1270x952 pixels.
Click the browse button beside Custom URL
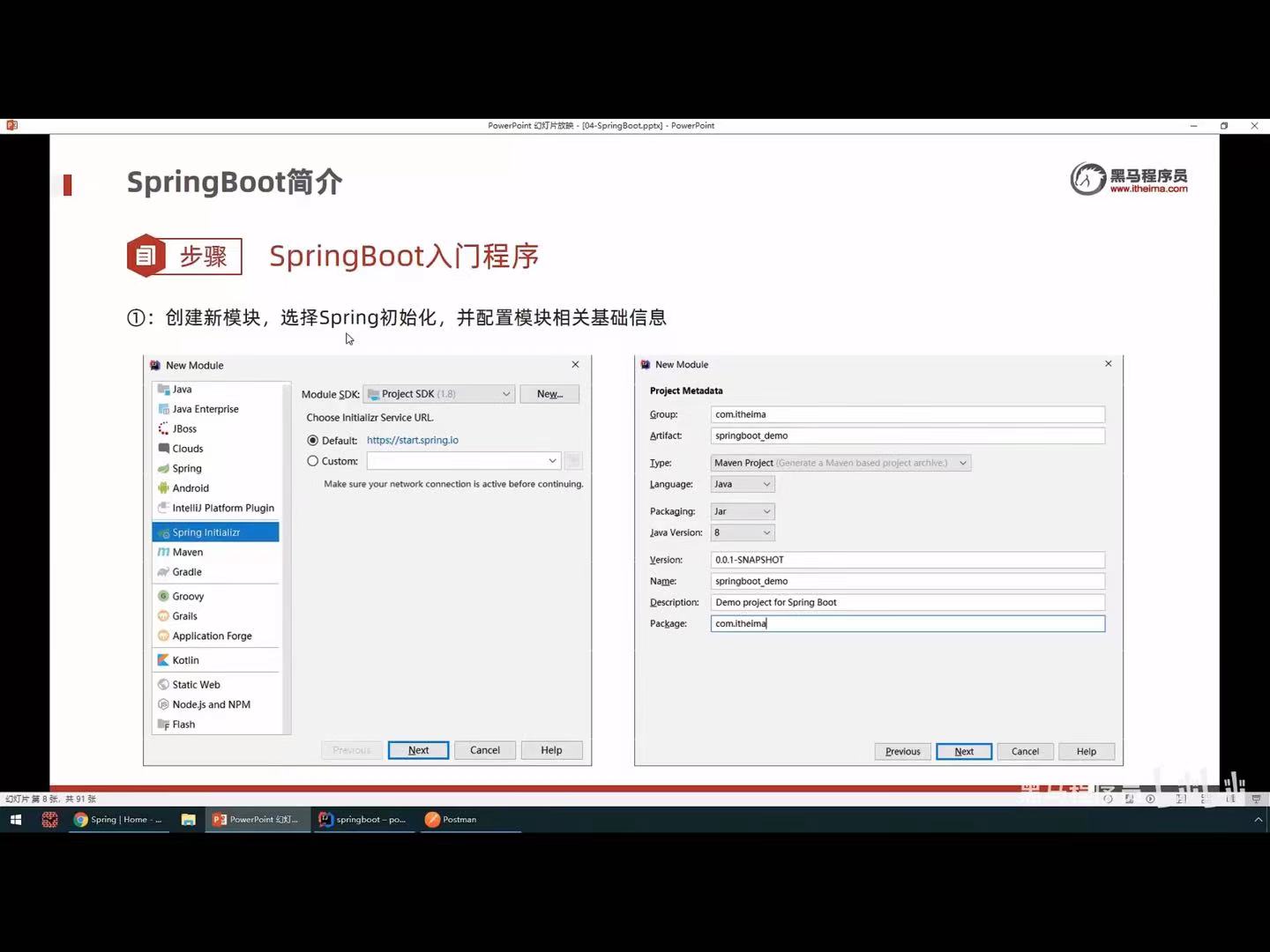point(573,461)
